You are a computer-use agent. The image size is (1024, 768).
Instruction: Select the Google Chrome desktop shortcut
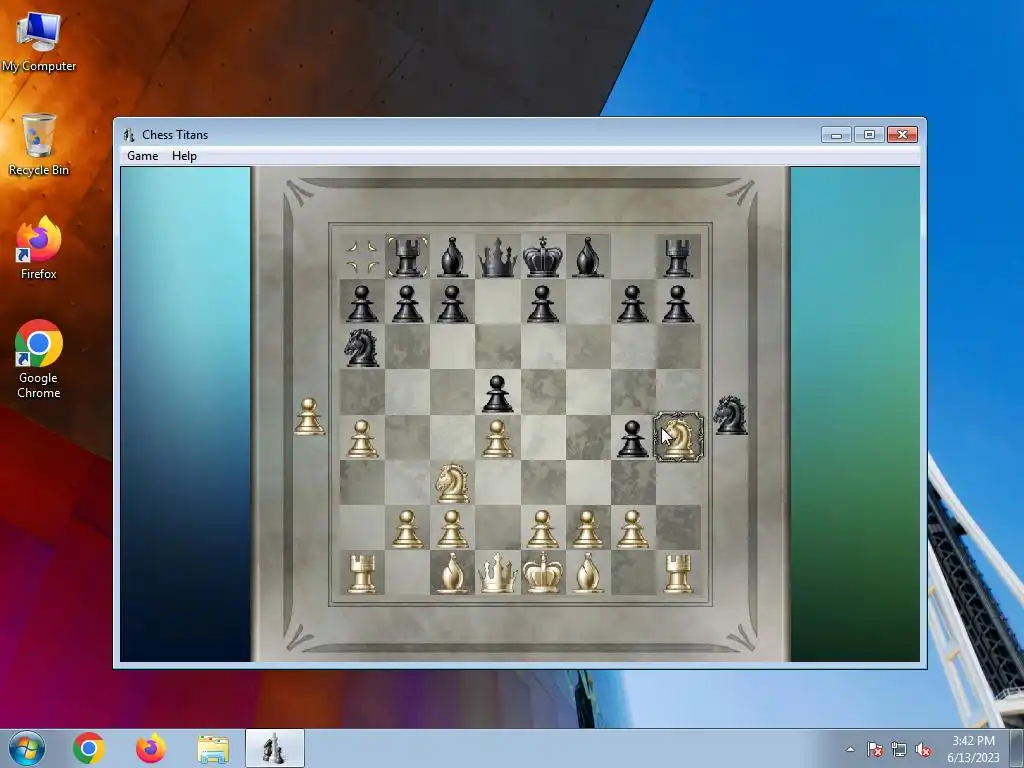tap(39, 359)
